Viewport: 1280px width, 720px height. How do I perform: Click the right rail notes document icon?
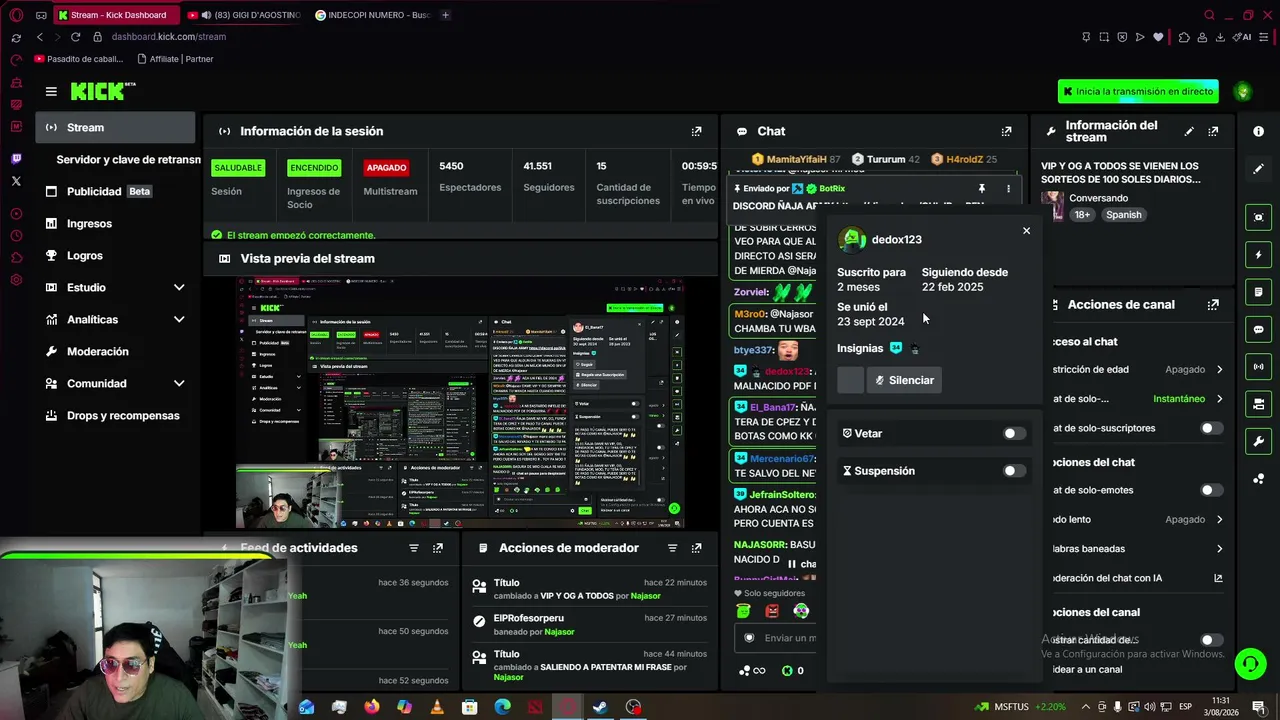[x=1258, y=292]
